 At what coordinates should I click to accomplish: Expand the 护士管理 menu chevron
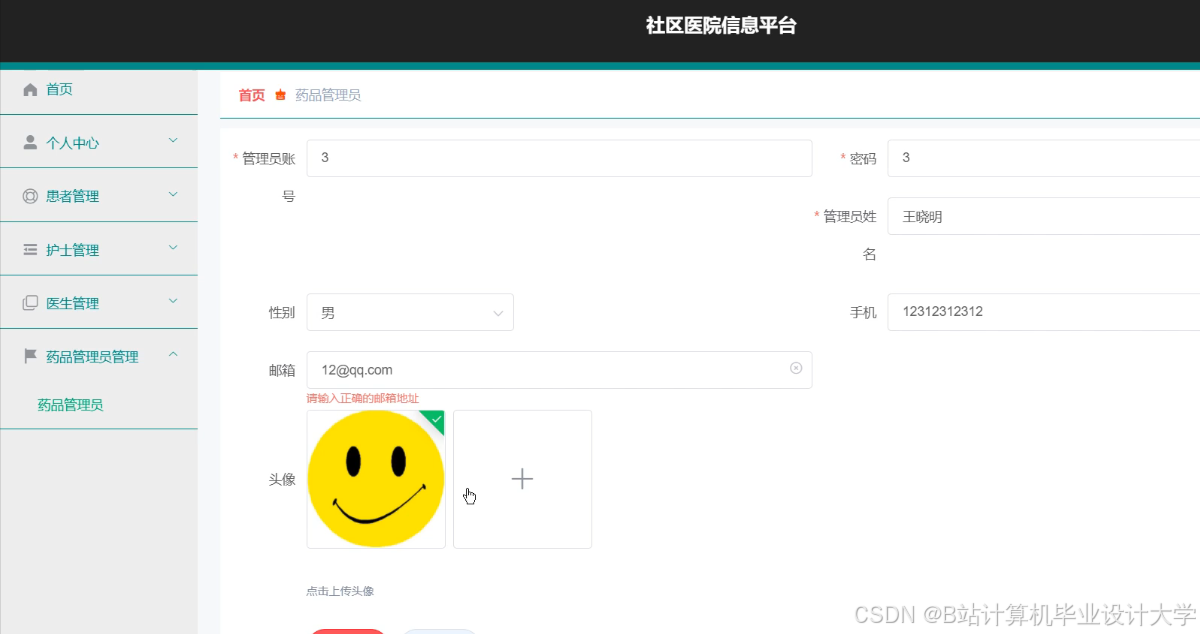click(x=173, y=248)
